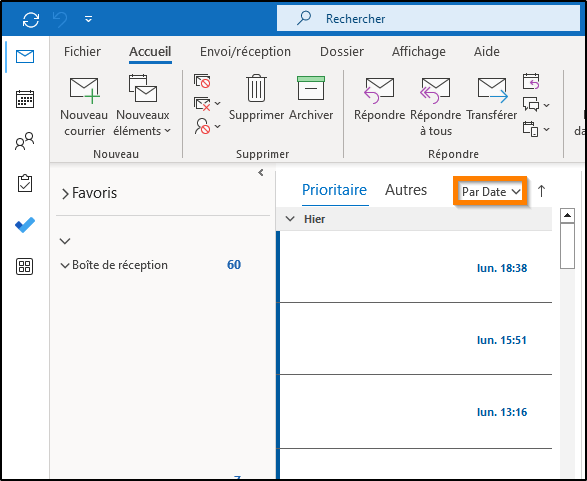The height and width of the screenshot is (481, 587).
Task: Open the People contacts icon in sidebar
Action: click(25, 141)
